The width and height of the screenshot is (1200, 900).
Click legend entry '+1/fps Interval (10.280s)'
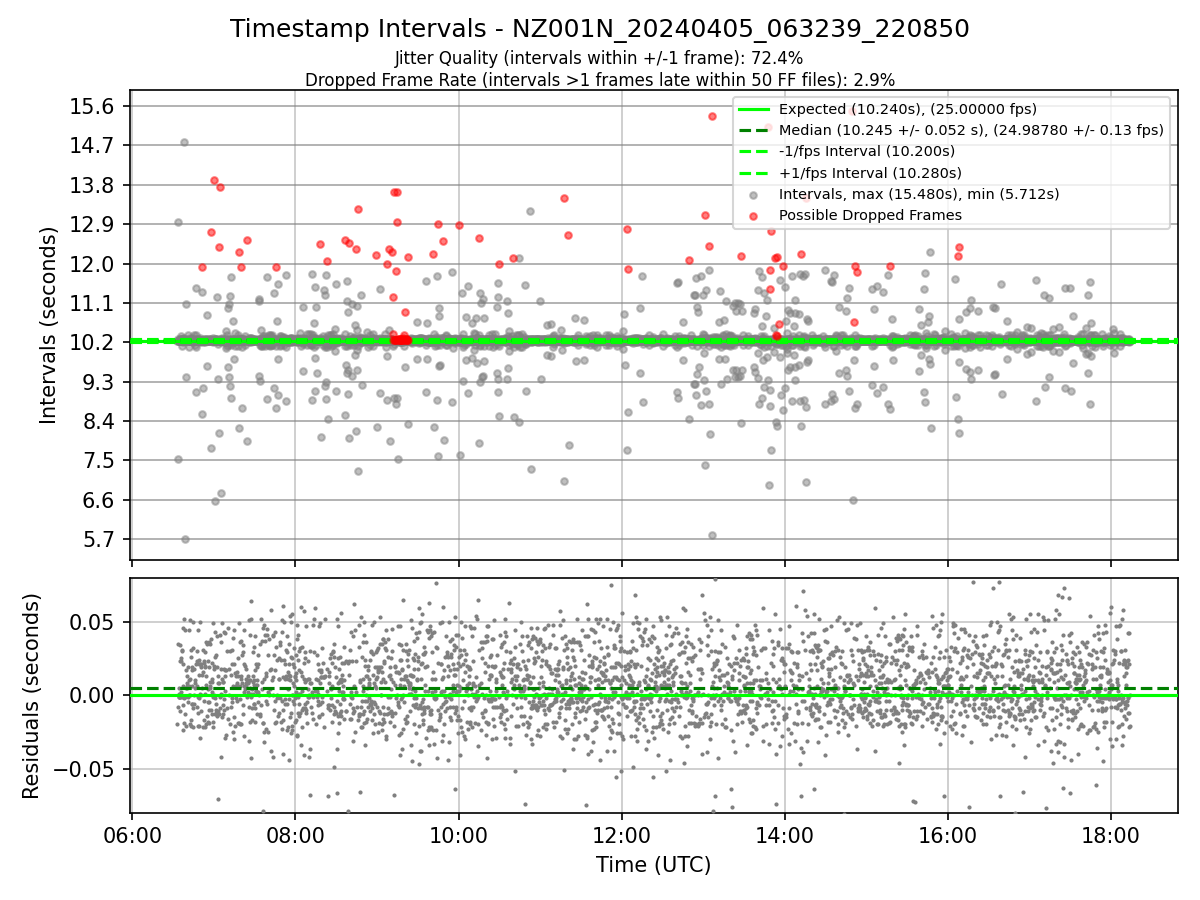pos(868,172)
